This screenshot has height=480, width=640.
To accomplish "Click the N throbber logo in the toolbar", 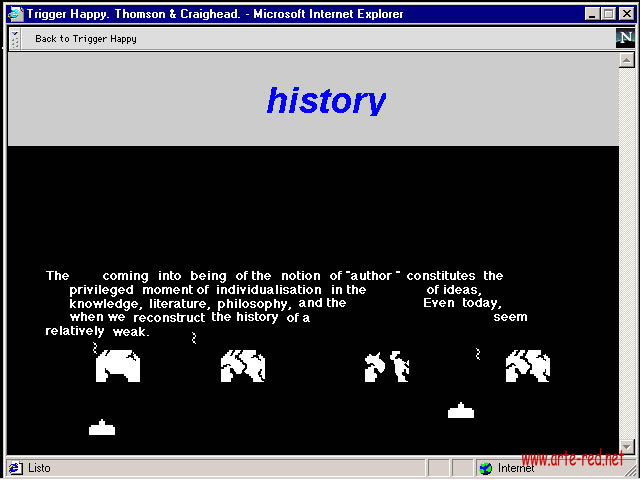I will click(x=625, y=39).
